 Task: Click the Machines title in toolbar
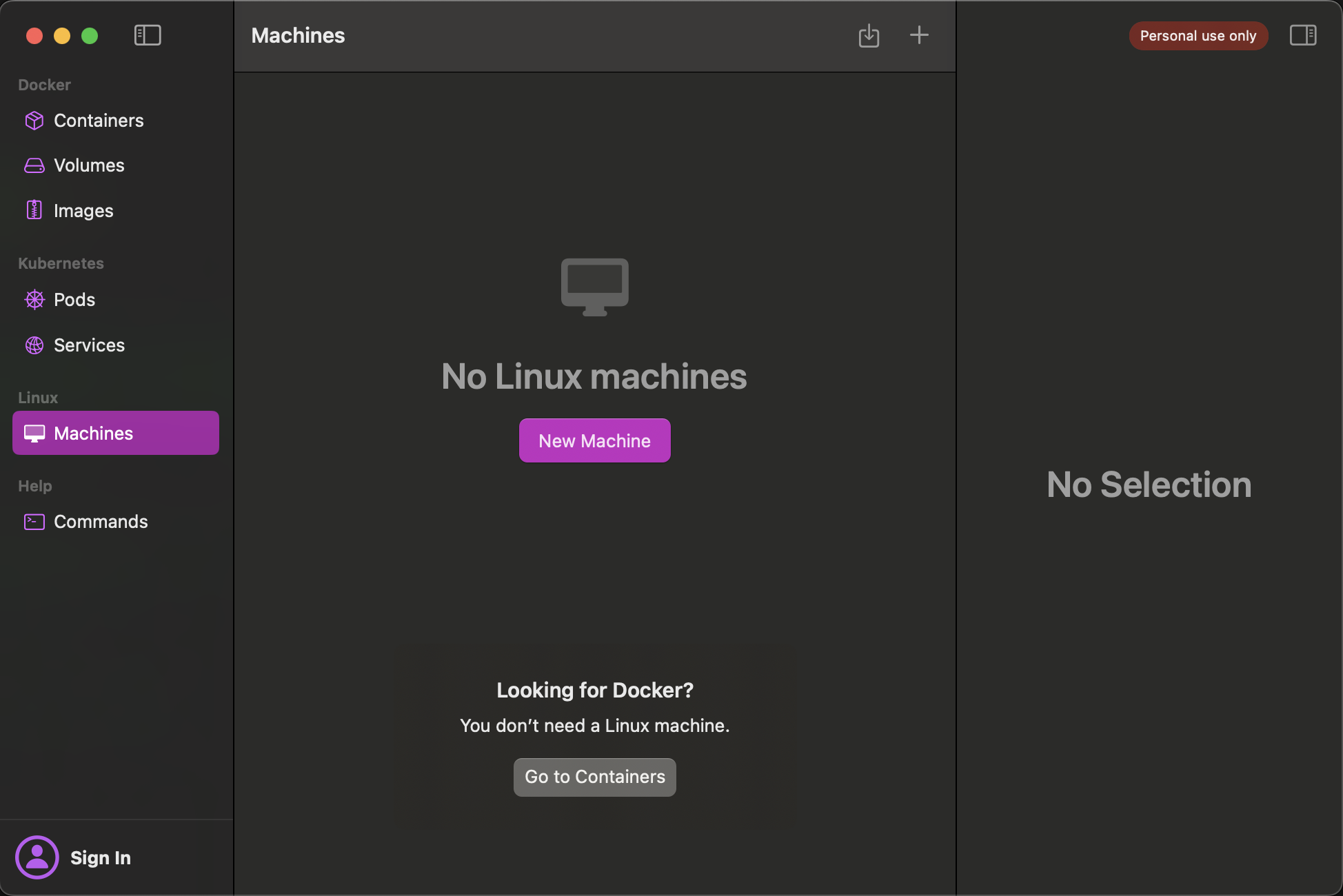(x=298, y=35)
